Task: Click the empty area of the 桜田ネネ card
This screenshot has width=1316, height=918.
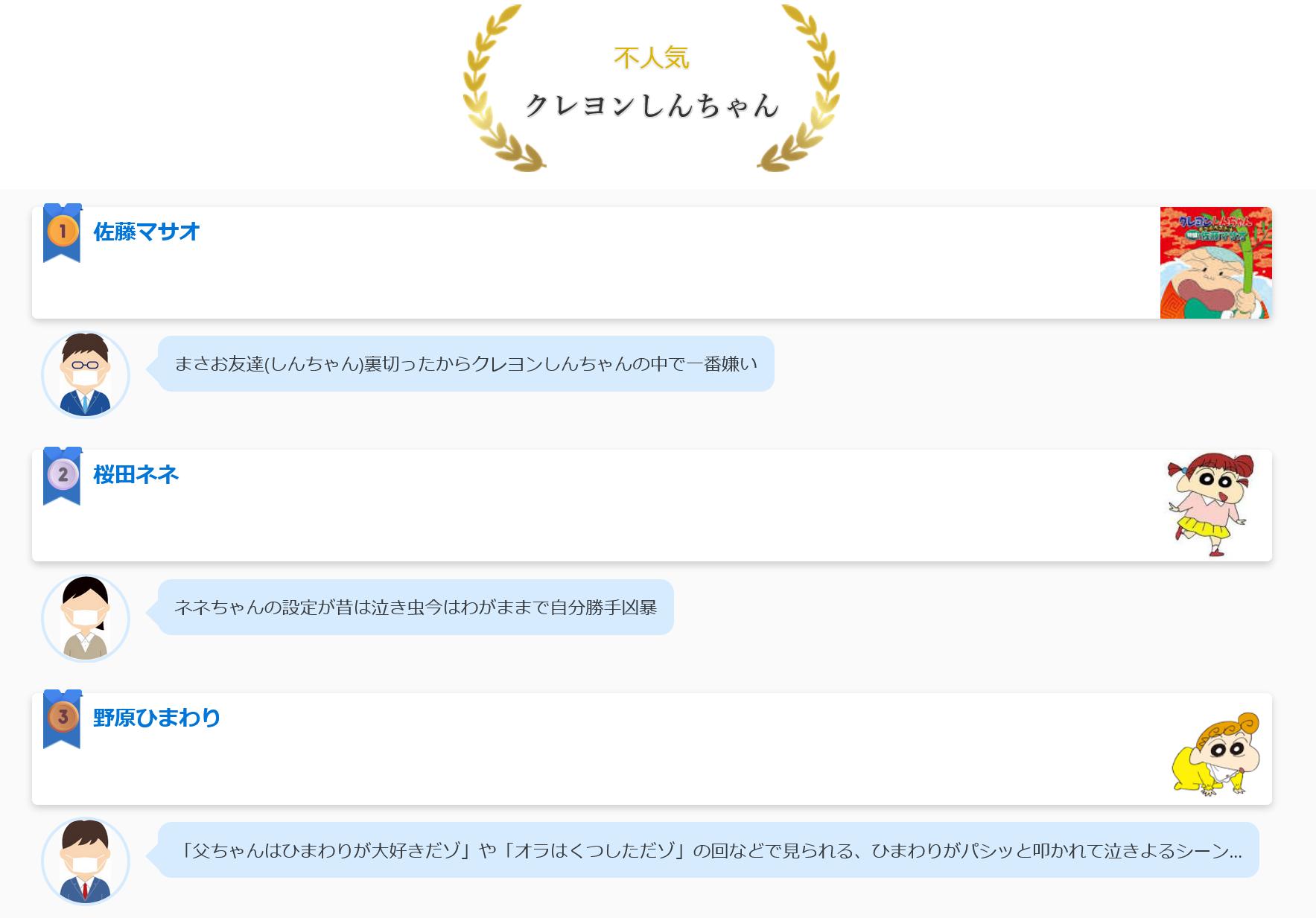Action: pos(596,521)
